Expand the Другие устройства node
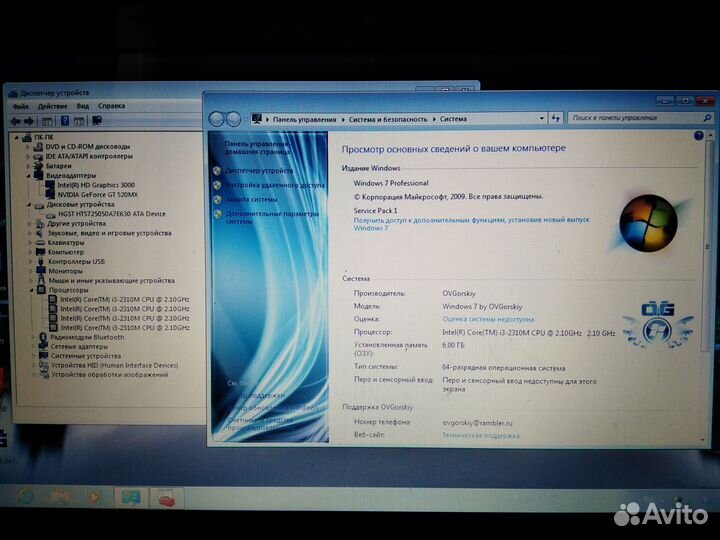This screenshot has width=720, height=540. click(x=29, y=224)
